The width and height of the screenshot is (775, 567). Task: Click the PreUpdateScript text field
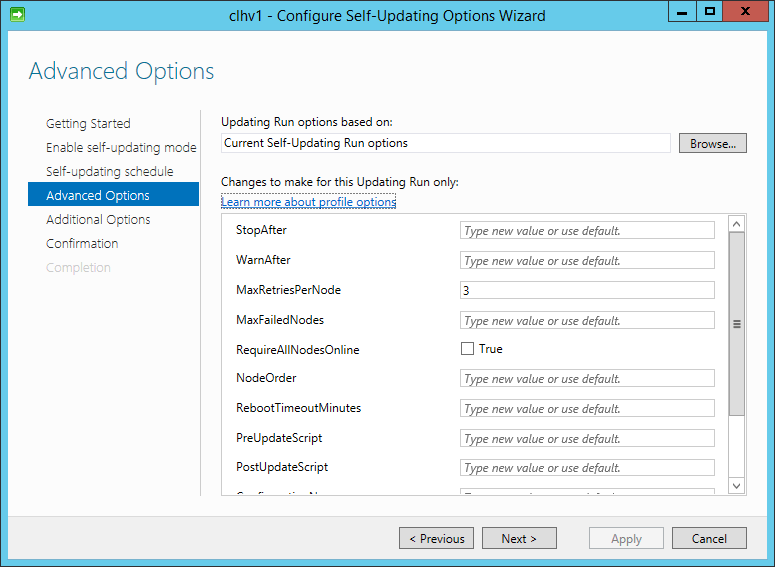(587, 438)
